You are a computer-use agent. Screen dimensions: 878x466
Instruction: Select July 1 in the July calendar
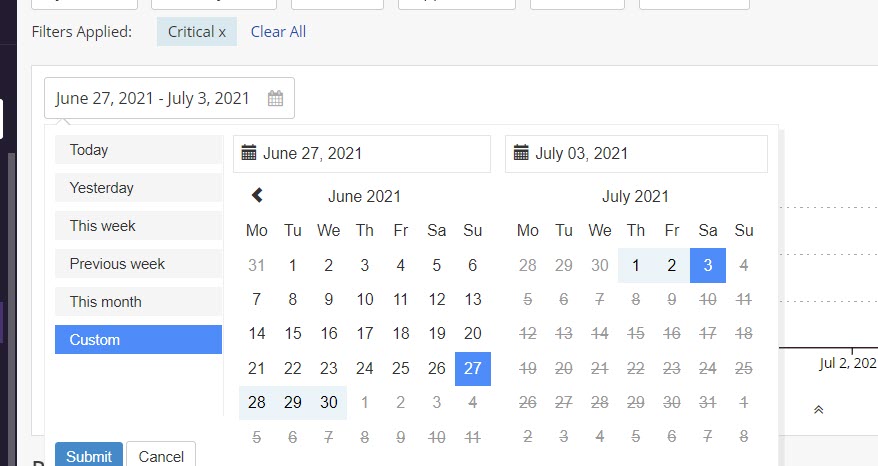click(636, 266)
